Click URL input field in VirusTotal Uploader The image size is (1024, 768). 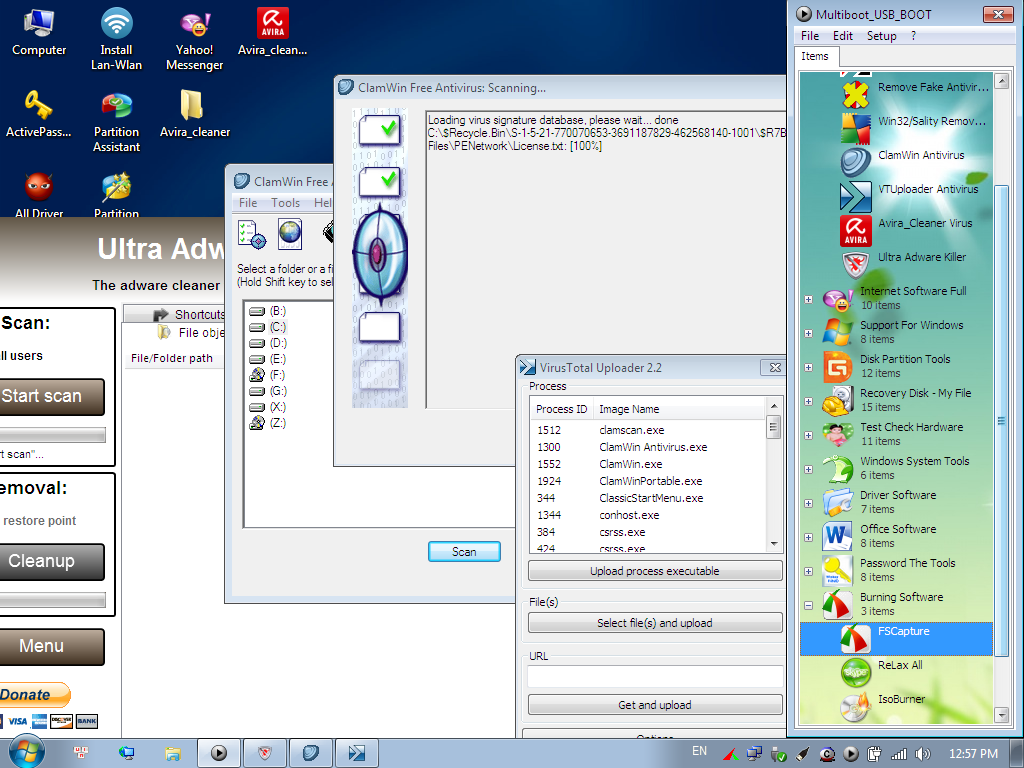coord(655,677)
